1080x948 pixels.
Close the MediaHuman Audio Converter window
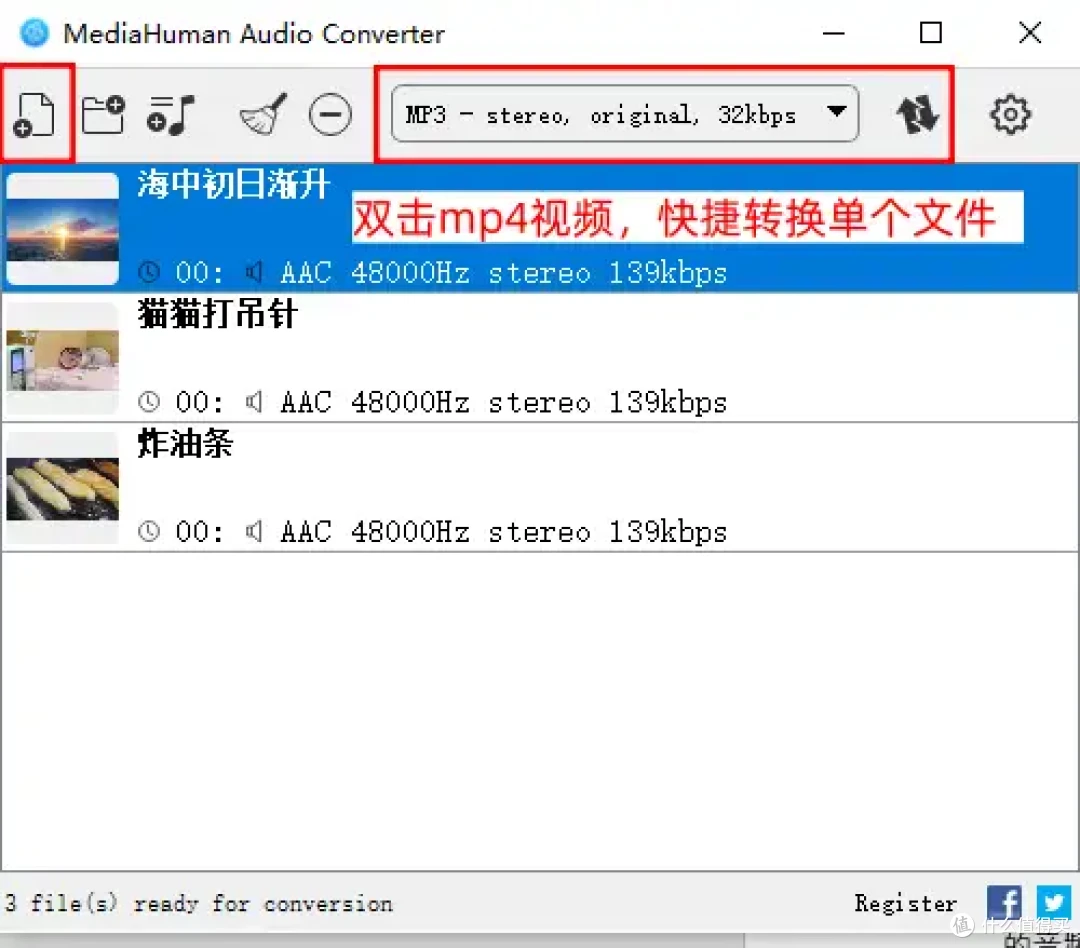pos(1030,32)
